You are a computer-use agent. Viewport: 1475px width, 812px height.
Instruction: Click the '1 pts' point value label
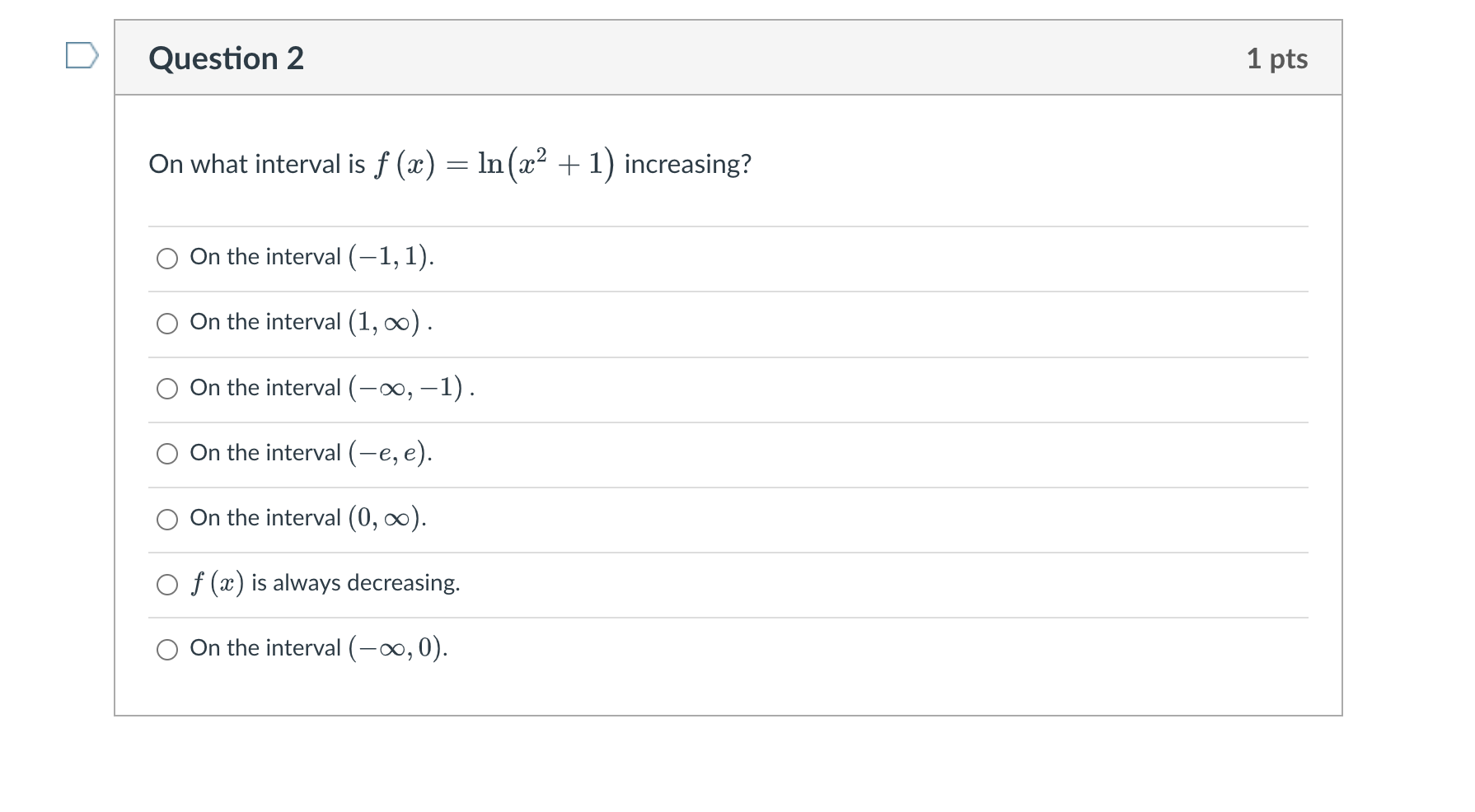tap(1276, 58)
